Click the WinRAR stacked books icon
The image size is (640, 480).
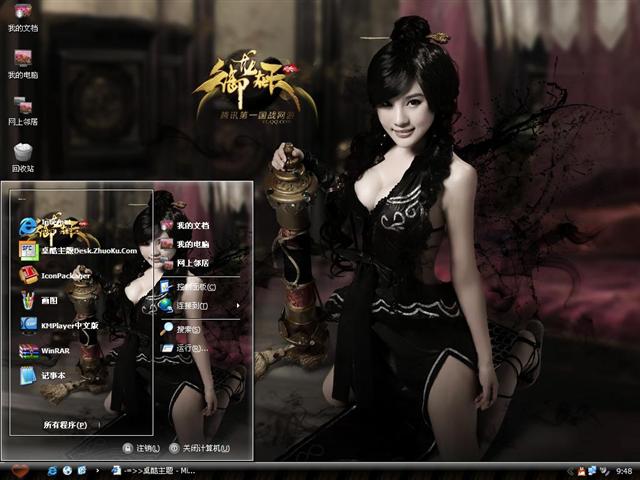tap(28, 351)
